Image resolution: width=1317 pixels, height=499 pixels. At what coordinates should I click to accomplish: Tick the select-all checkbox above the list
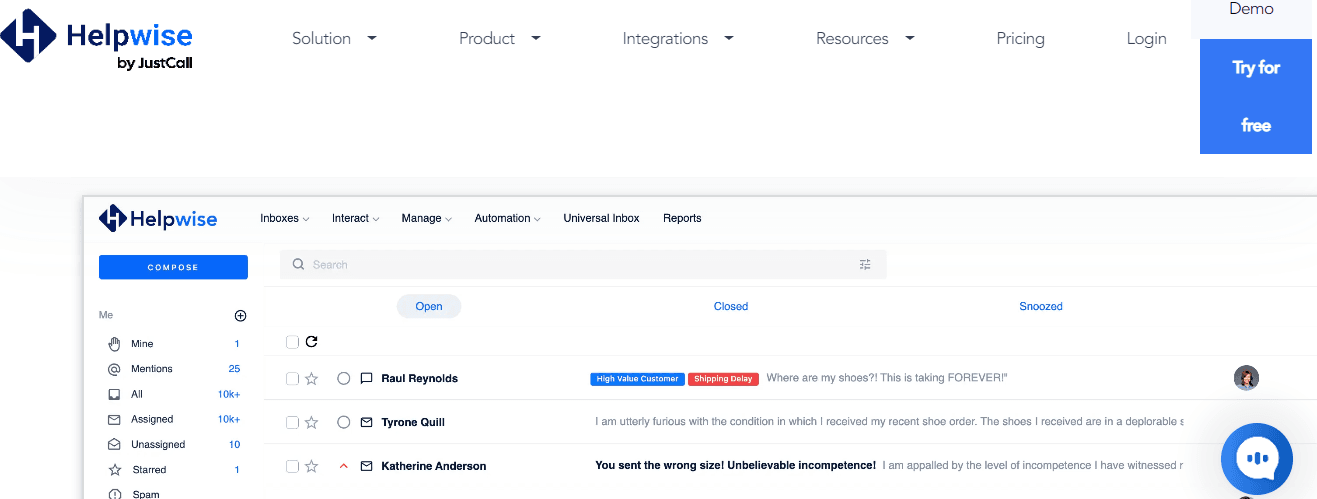coord(292,342)
